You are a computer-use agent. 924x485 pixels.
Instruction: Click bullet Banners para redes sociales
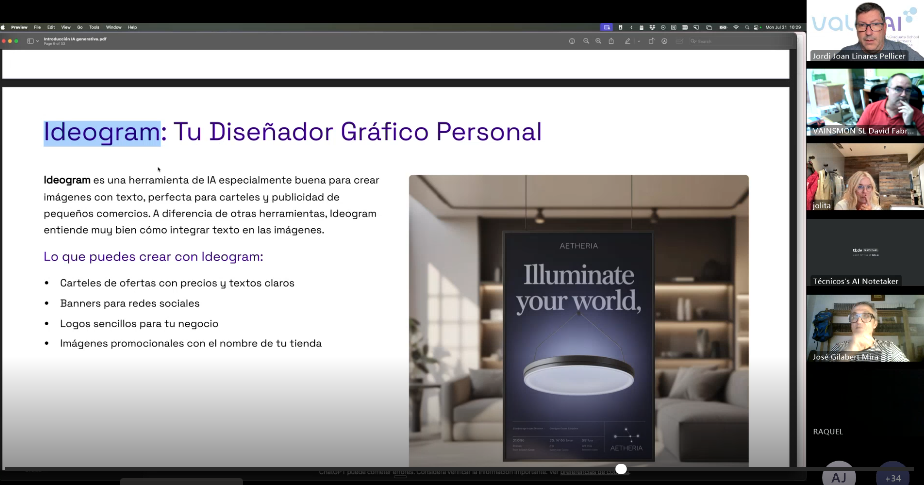[130, 303]
